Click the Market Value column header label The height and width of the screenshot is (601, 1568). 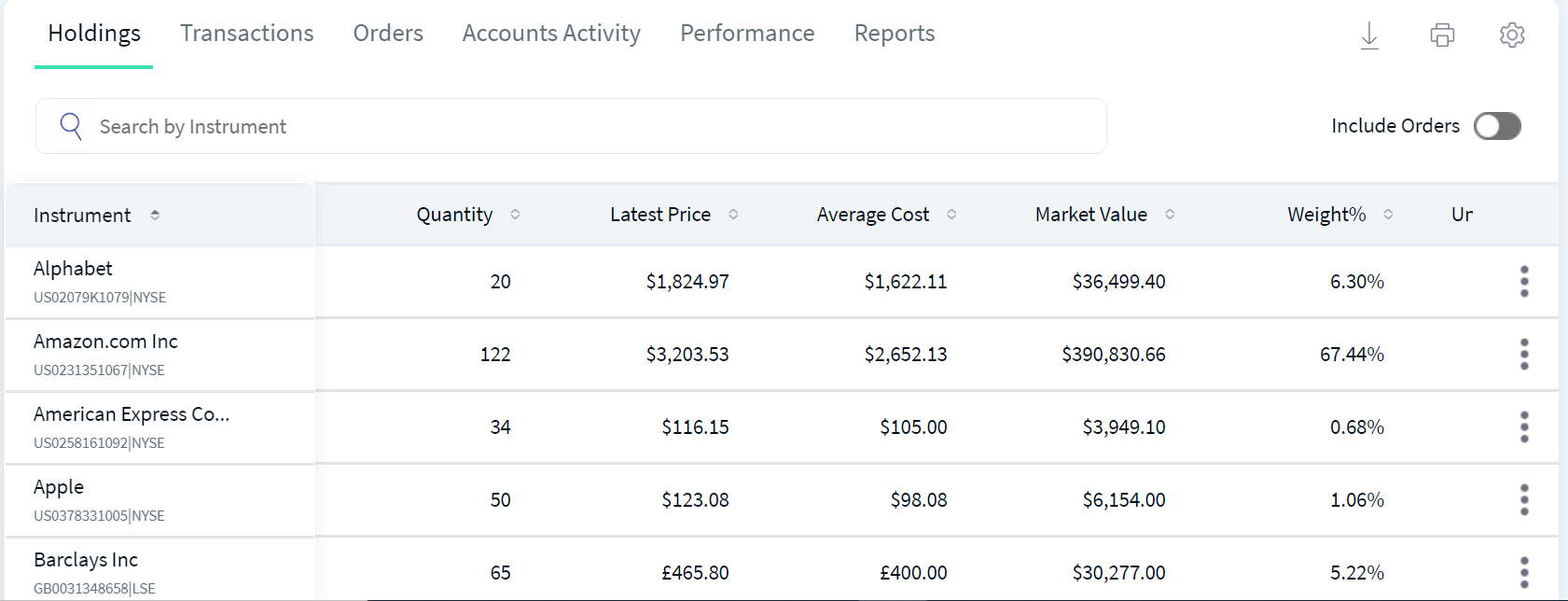tap(1091, 215)
